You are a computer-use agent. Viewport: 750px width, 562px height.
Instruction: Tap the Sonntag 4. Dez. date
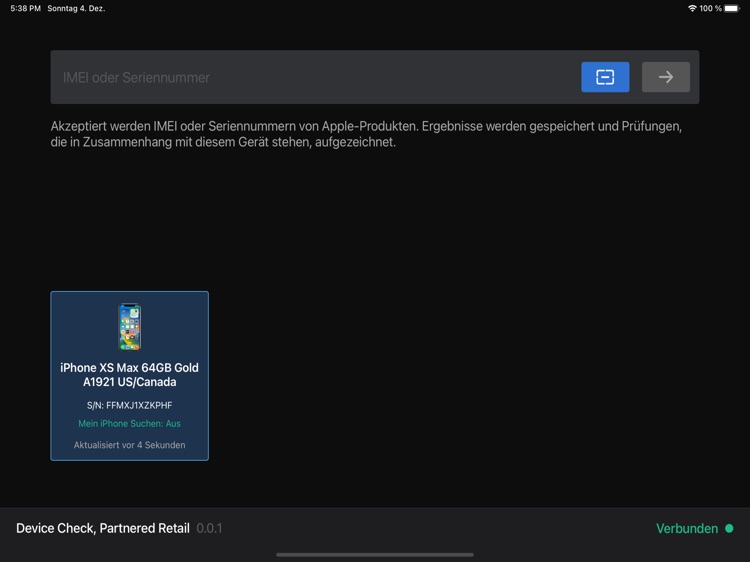76,8
